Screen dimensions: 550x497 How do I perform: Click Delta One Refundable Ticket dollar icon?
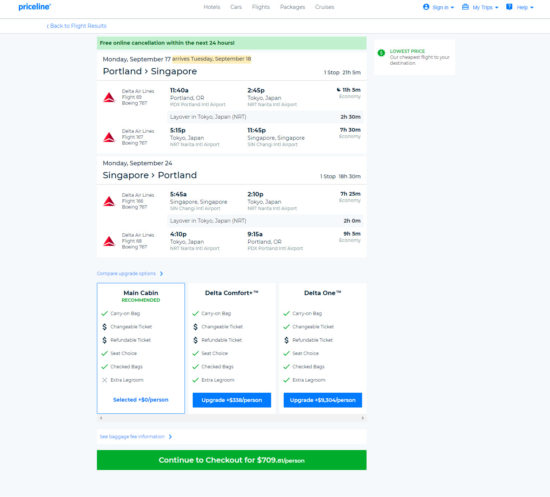(287, 340)
